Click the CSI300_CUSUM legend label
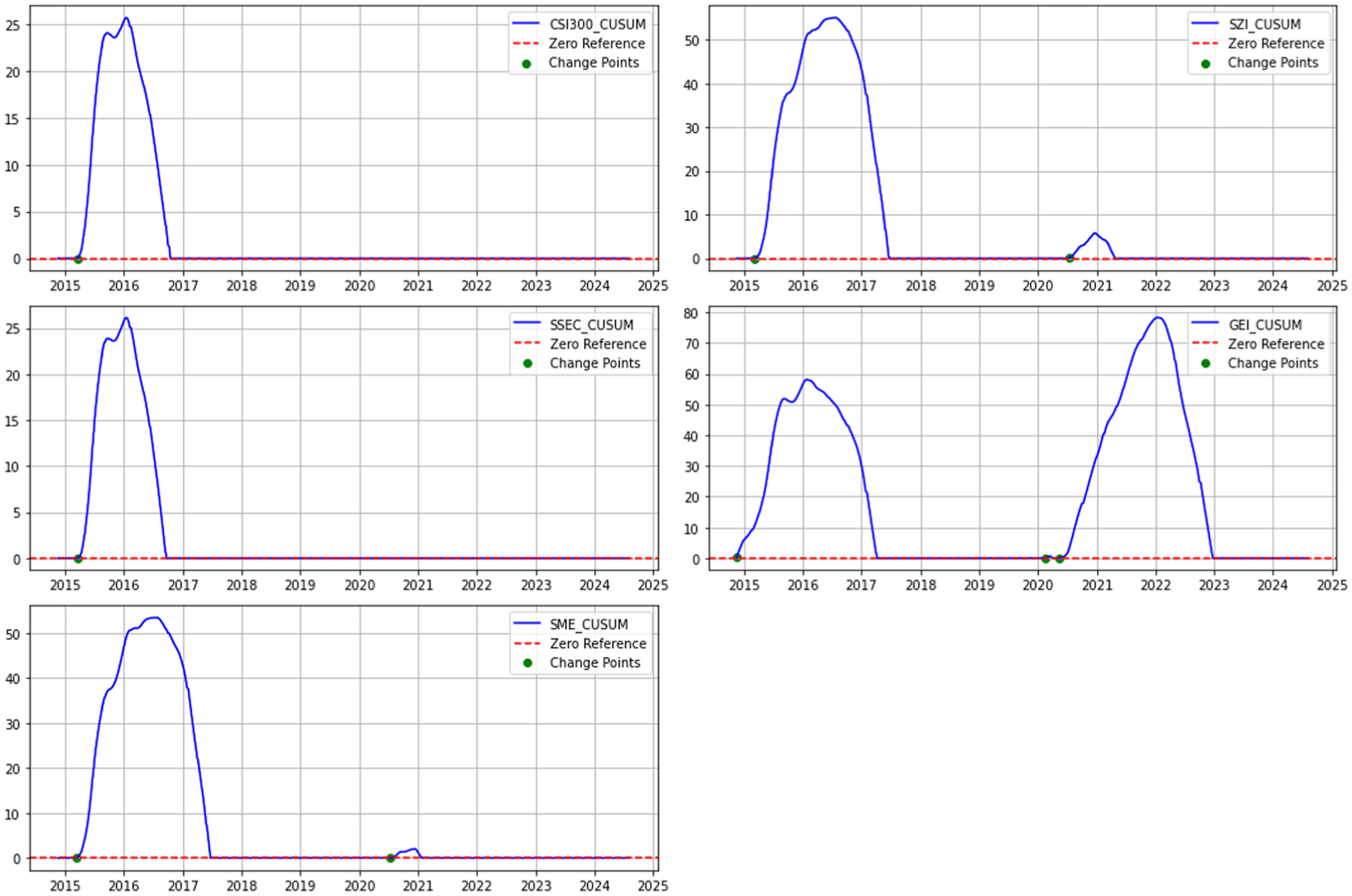Viewport: 1352px width, 896px height. (597, 24)
